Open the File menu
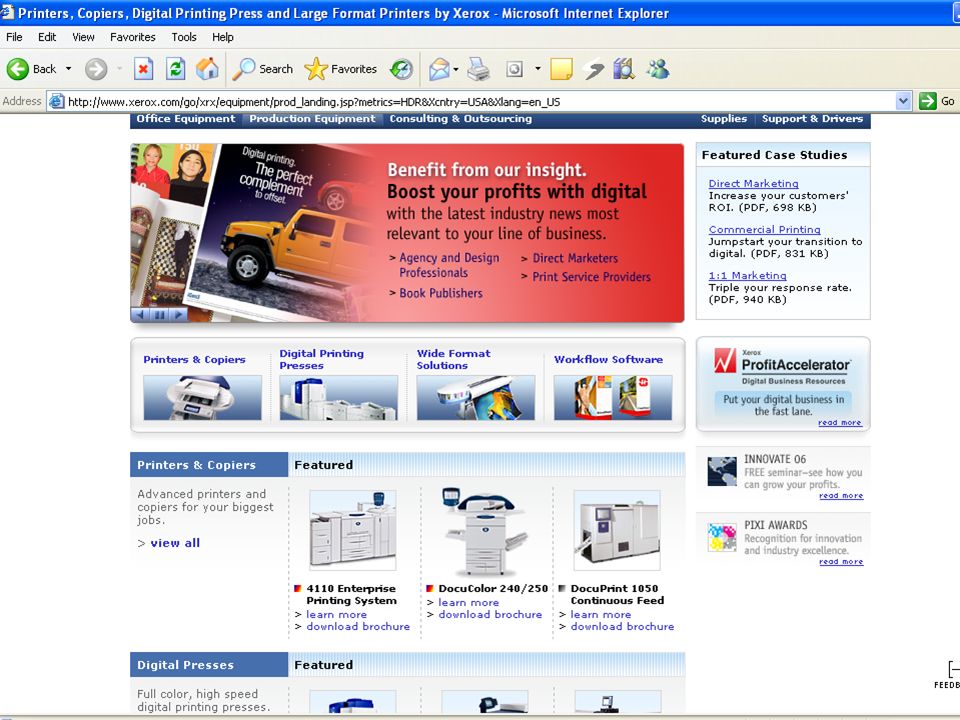The image size is (960, 720). coord(14,37)
